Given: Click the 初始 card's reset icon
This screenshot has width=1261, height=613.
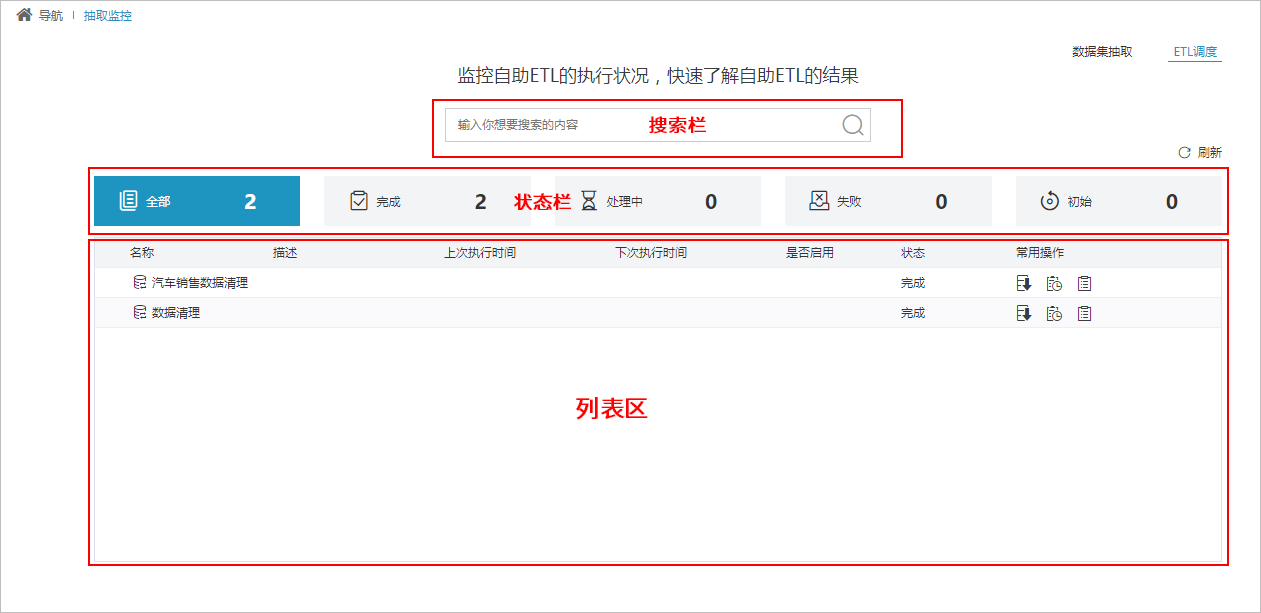Looking at the screenshot, I should point(1049,201).
